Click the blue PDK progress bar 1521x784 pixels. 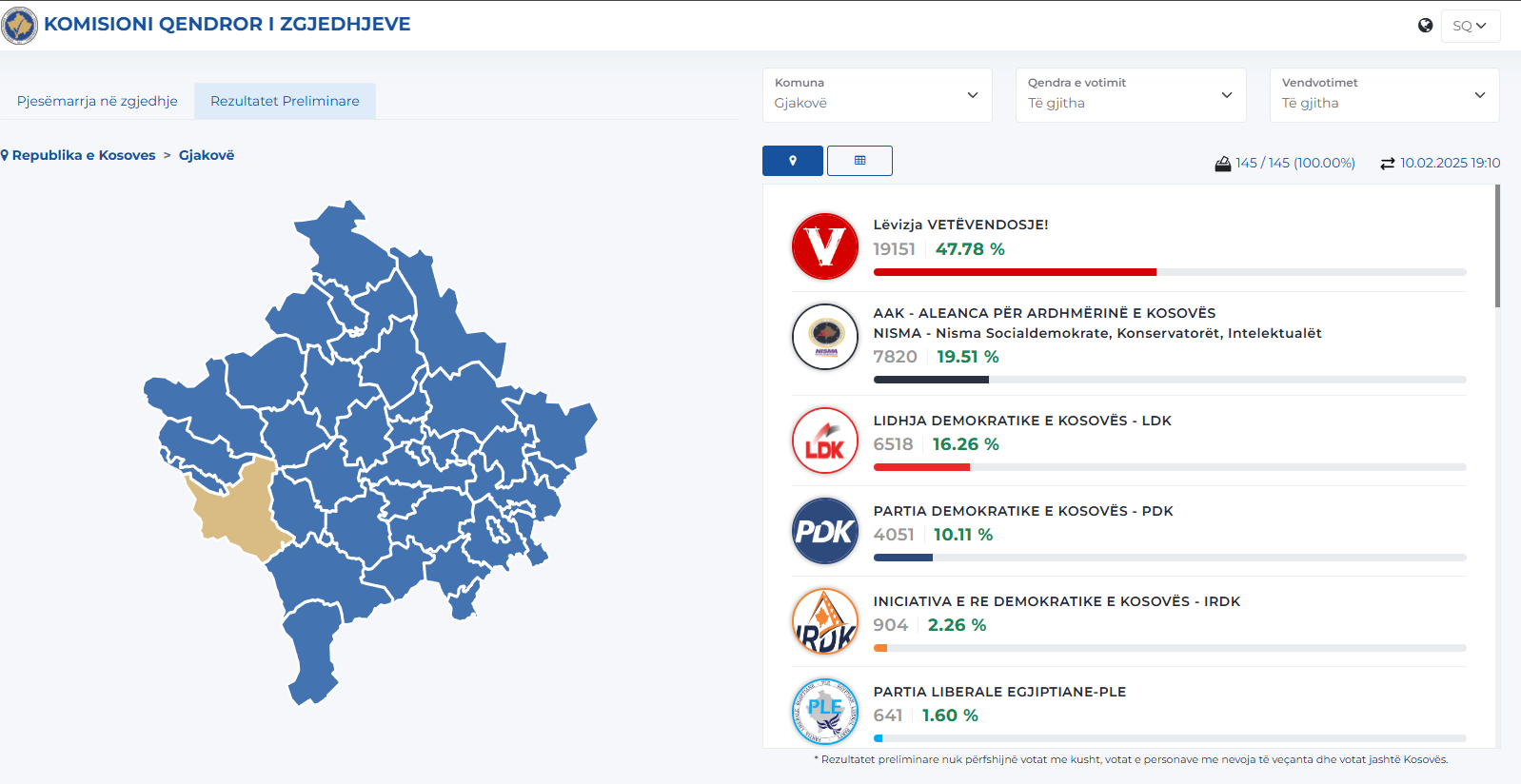click(903, 558)
